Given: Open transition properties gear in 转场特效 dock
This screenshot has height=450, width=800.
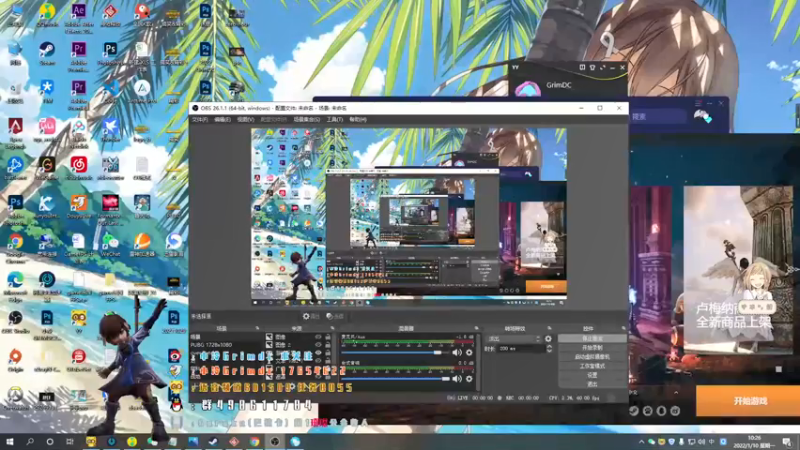Looking at the screenshot, I should pyautogui.click(x=548, y=339).
